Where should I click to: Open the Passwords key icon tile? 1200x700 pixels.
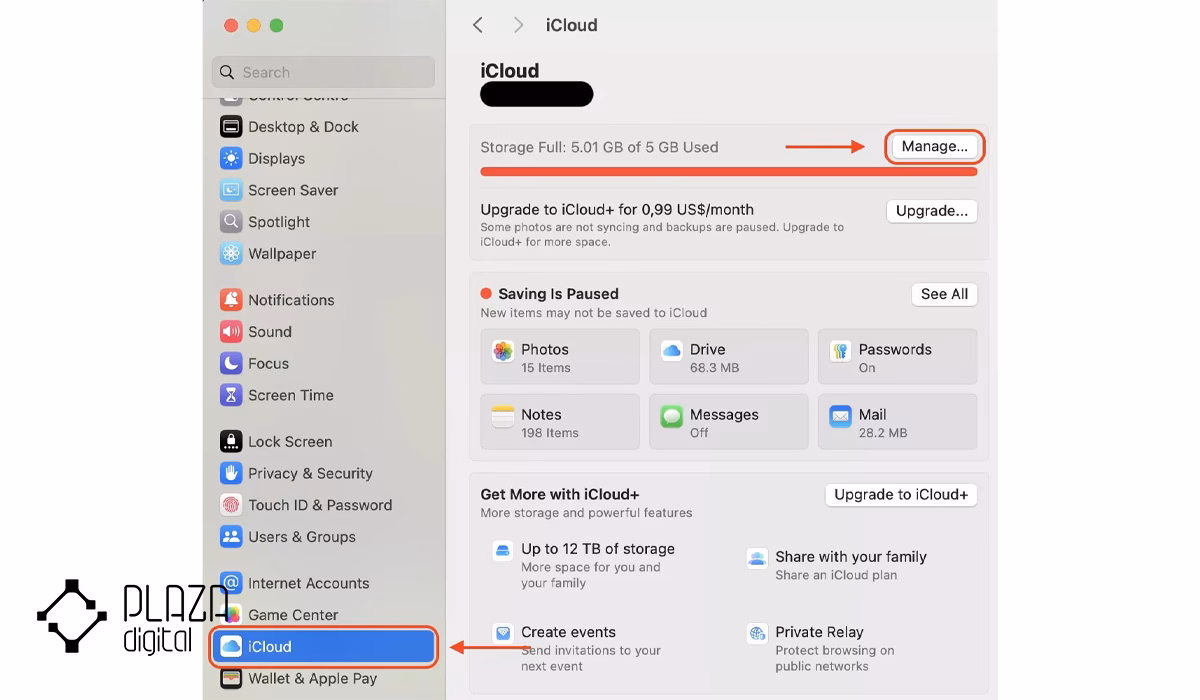pos(840,351)
